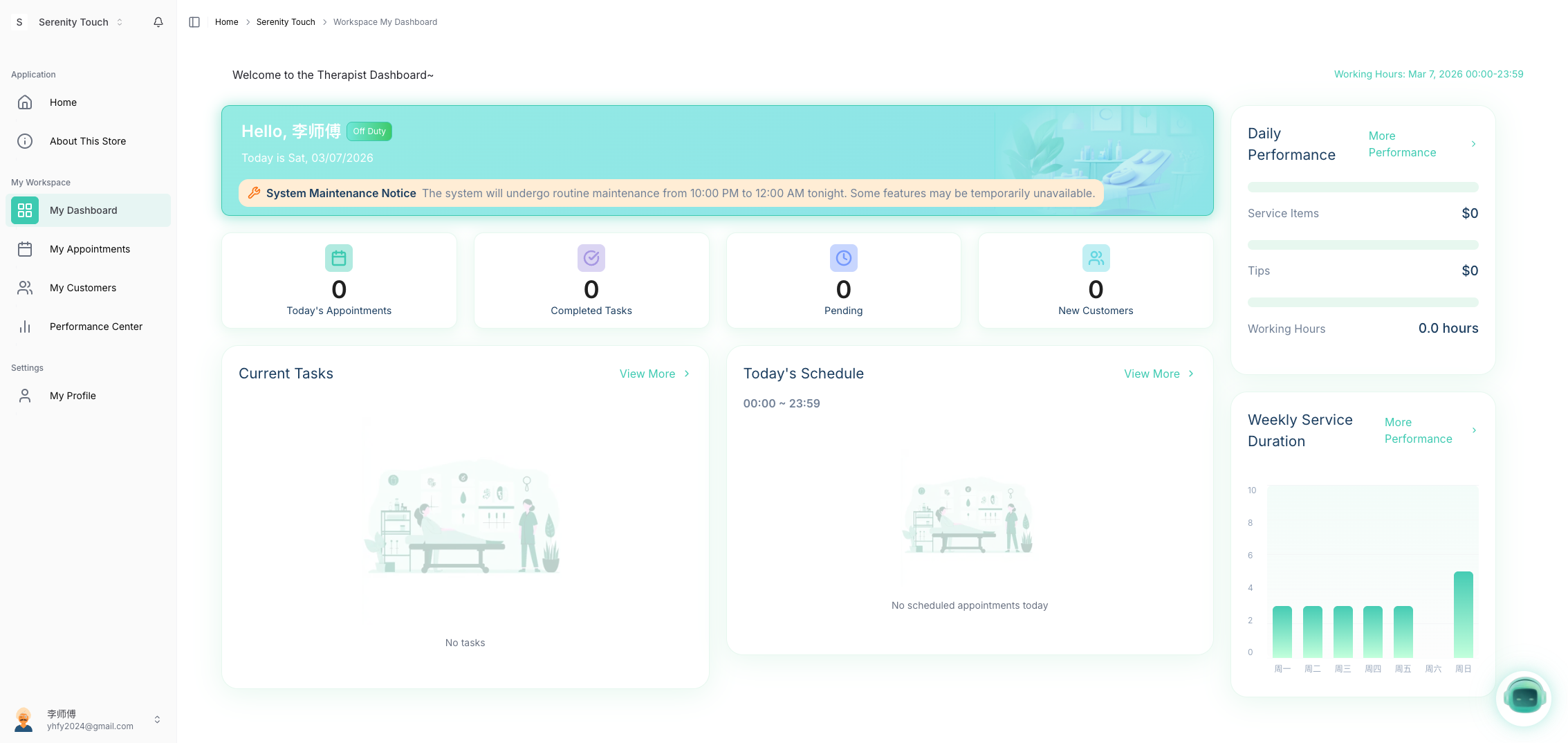Click the notification bell icon
Screen dimensions: 1568x743
pyautogui.click(x=158, y=22)
